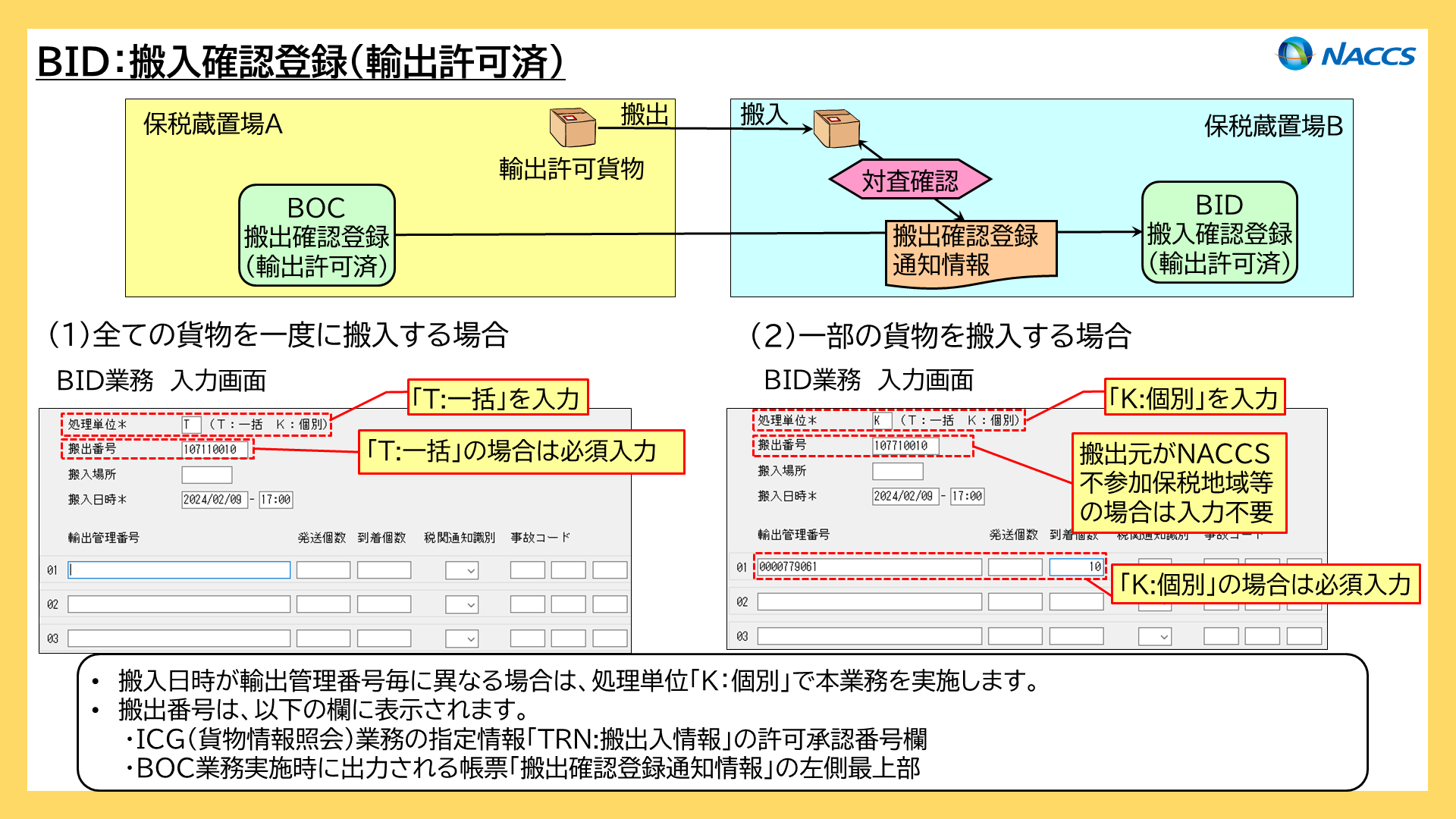Click row 03 到着個数 field in panel (1)
Screen dimensions: 1456x819
pyautogui.click(x=384, y=639)
